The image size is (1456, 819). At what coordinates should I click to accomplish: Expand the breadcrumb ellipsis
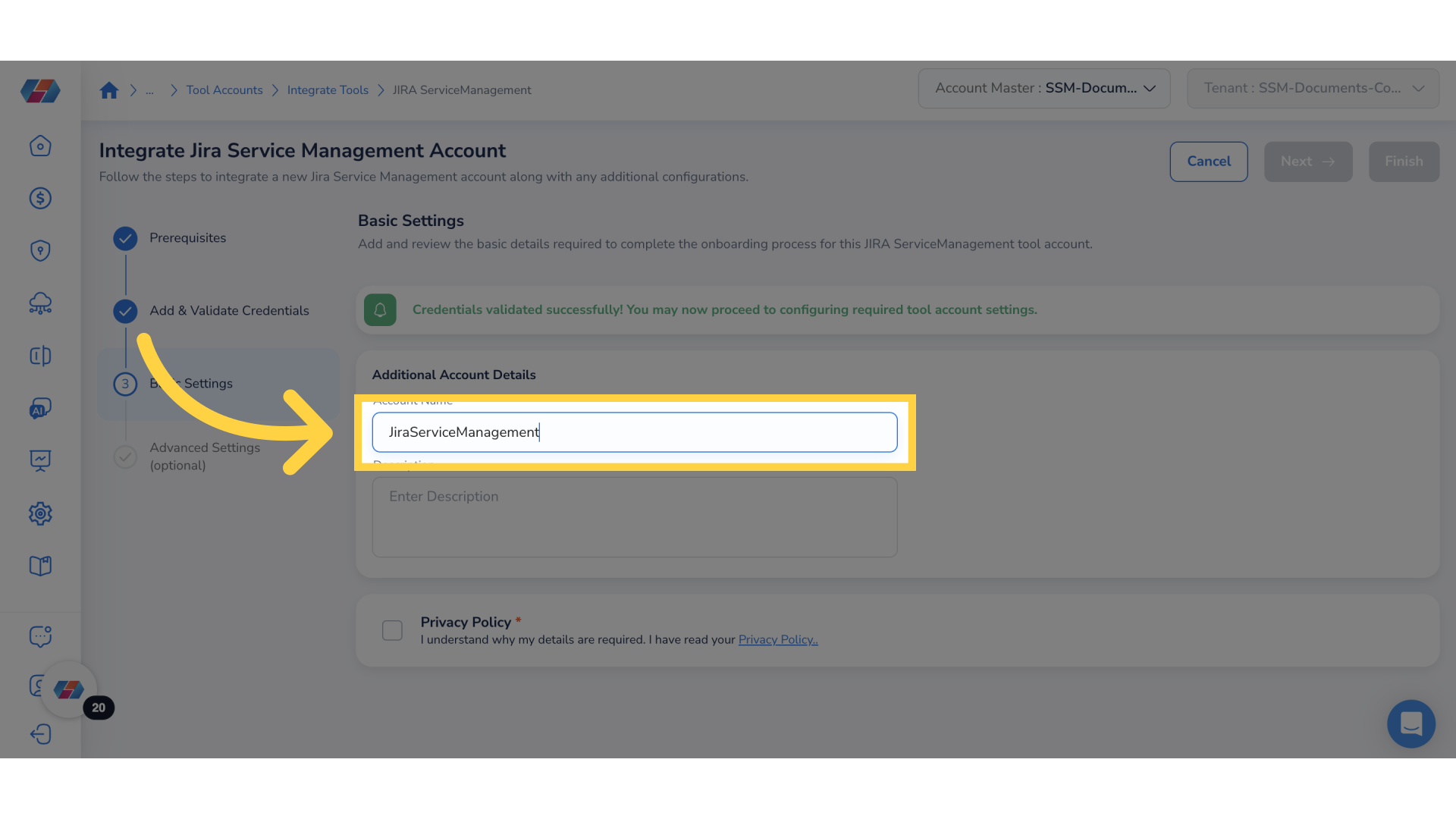coord(149,90)
